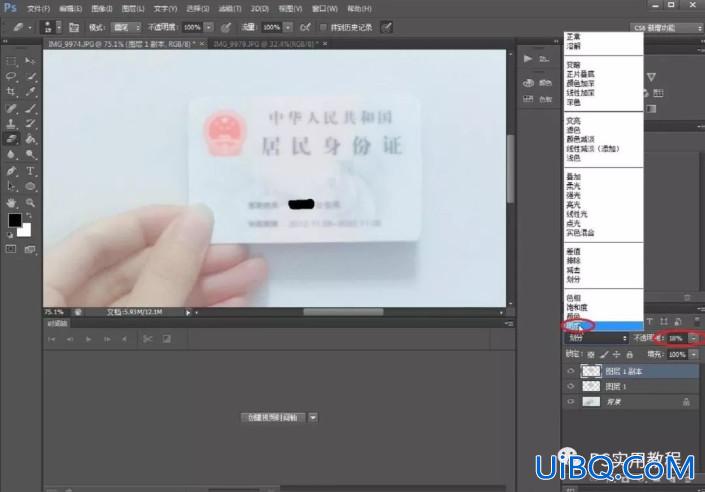The width and height of the screenshot is (705, 492).
Task: Choose 柔光 from blend mode list
Action: point(573,186)
